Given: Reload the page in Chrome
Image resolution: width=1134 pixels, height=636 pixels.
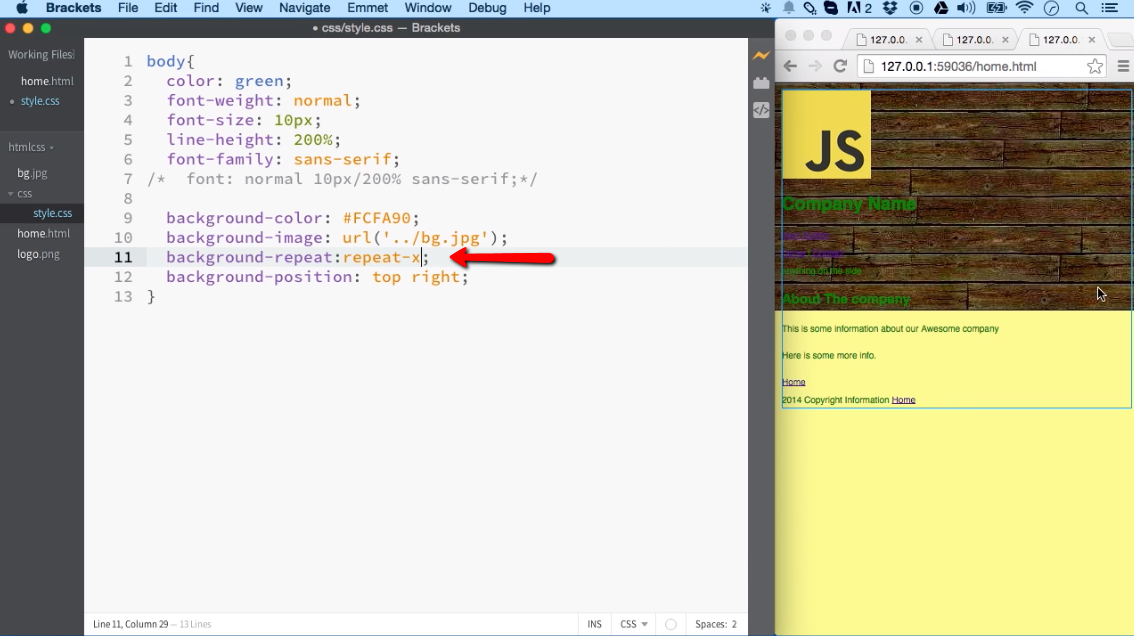Looking at the screenshot, I should click(x=840, y=67).
